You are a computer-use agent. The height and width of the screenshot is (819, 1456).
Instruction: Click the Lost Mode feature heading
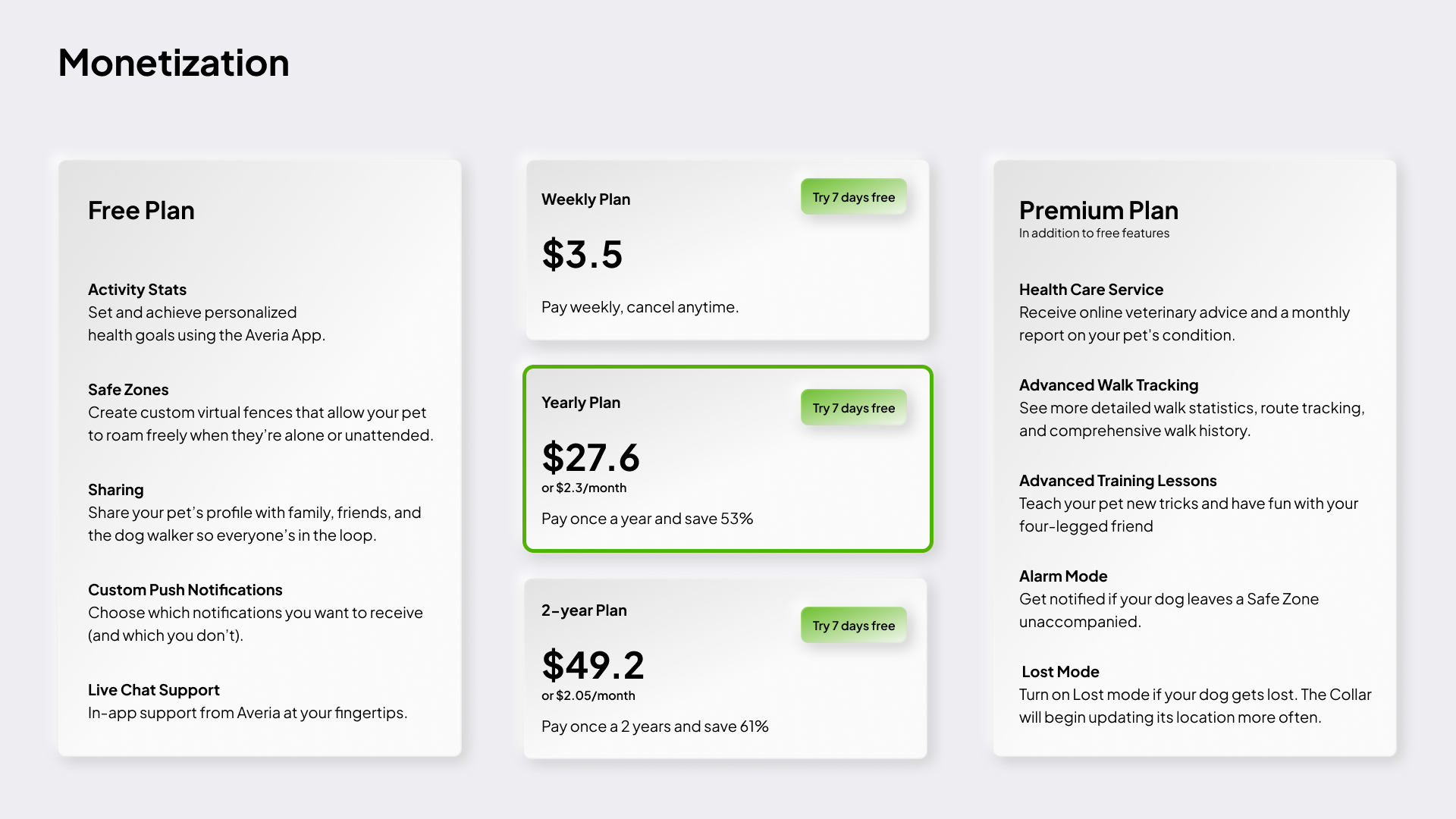(x=1059, y=672)
